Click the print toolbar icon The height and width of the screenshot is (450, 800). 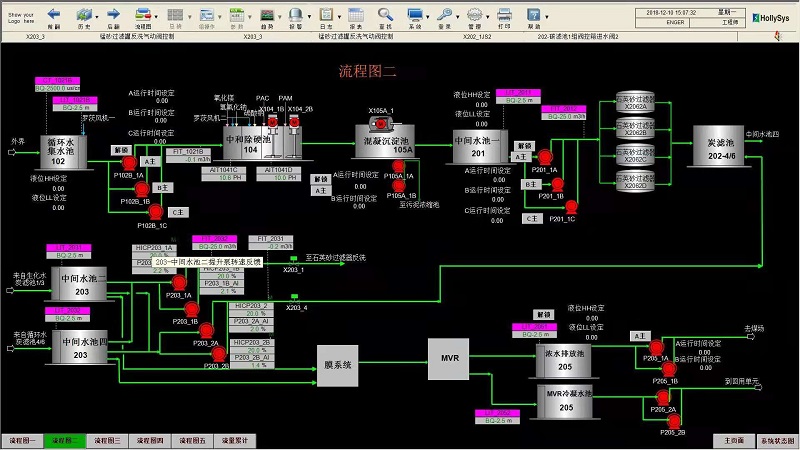(x=503, y=15)
